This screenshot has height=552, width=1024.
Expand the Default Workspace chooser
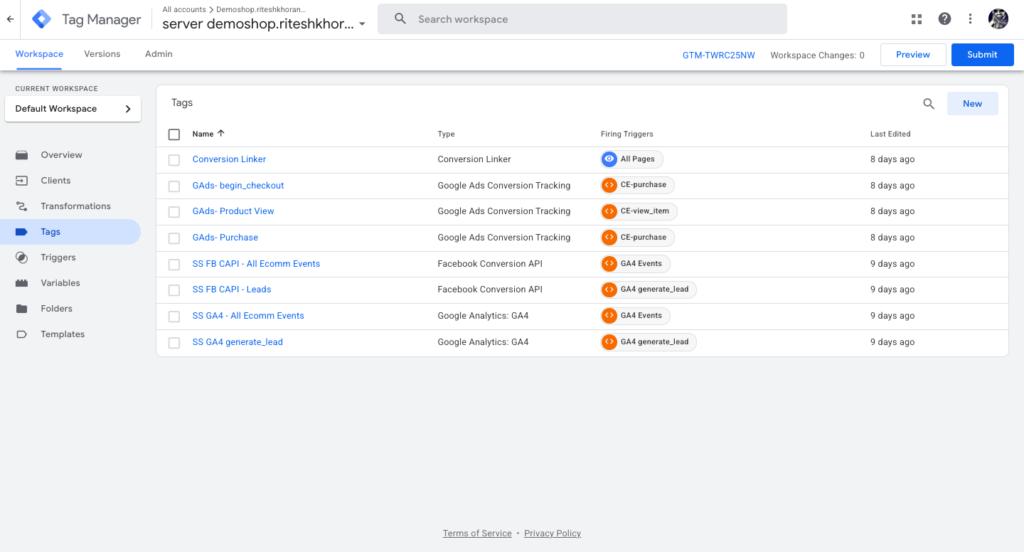click(127, 109)
